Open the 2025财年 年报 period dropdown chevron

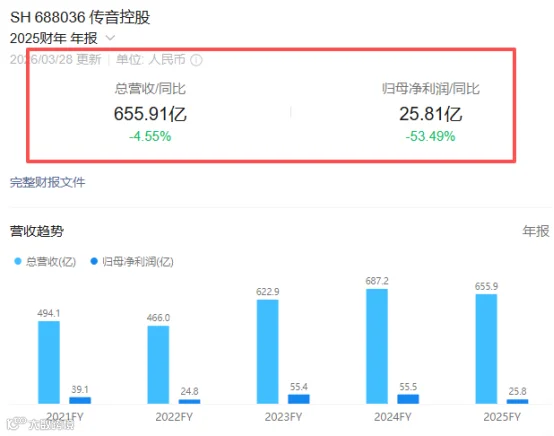(110, 37)
